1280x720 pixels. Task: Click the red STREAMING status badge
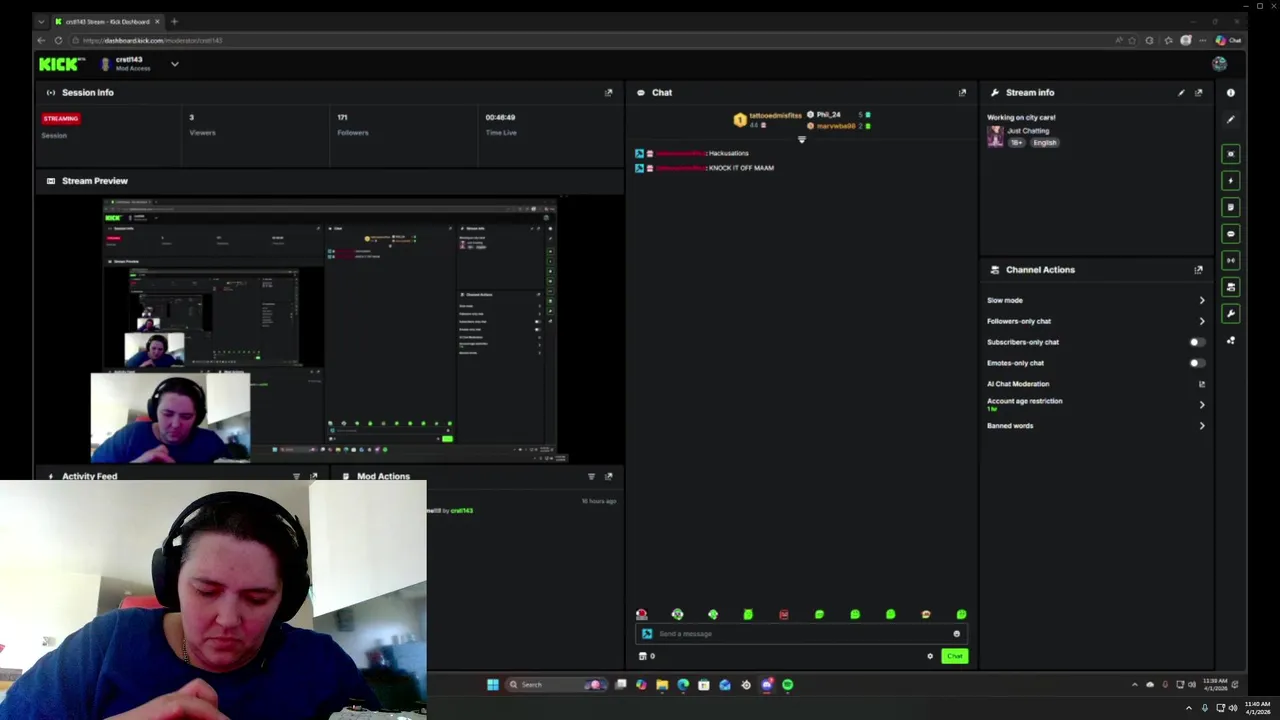[61, 119]
